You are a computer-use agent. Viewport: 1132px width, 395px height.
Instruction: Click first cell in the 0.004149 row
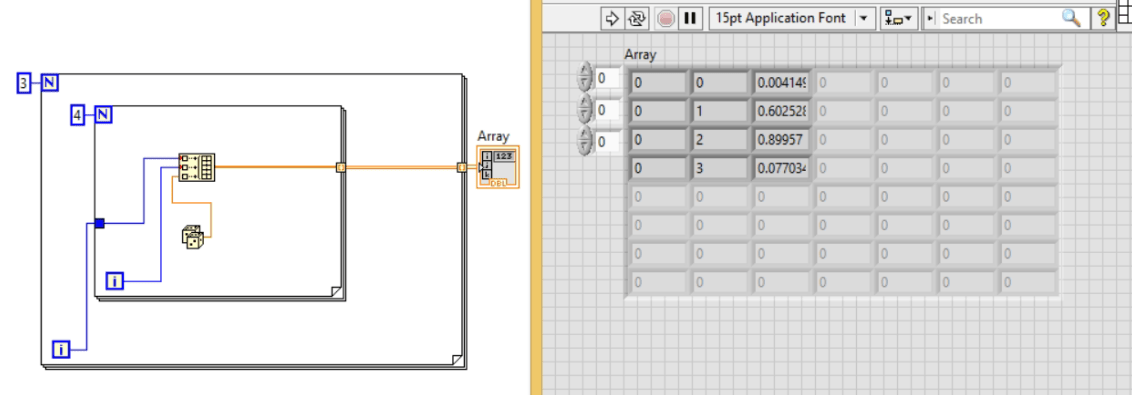[x=659, y=83]
